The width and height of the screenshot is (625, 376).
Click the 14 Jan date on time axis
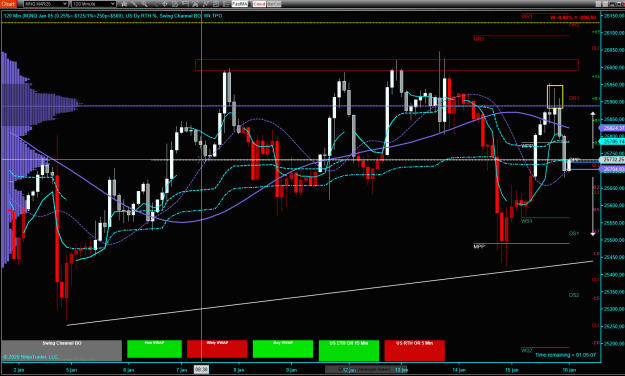[459, 370]
